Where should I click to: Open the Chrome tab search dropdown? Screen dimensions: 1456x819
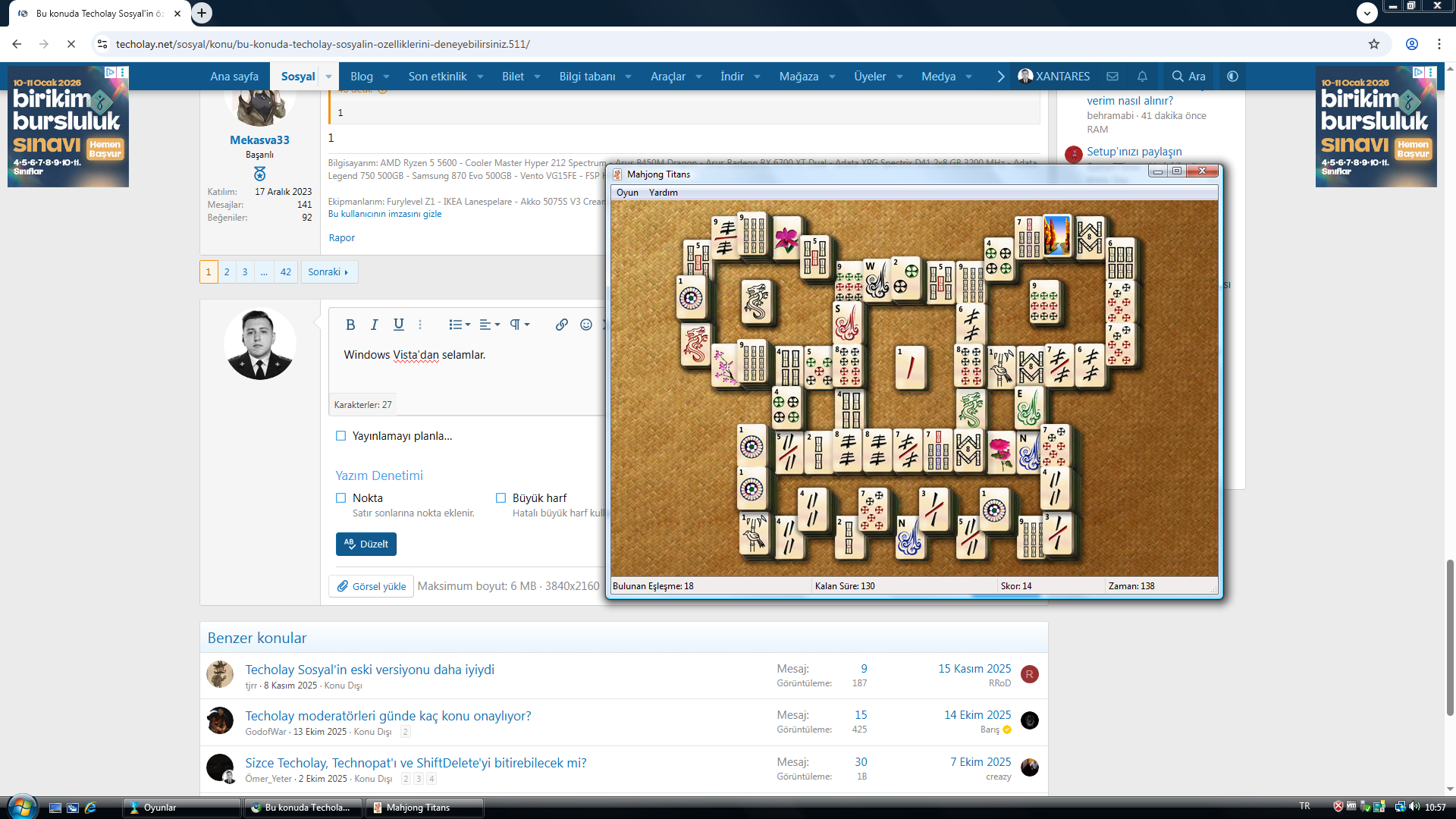[x=1367, y=13]
